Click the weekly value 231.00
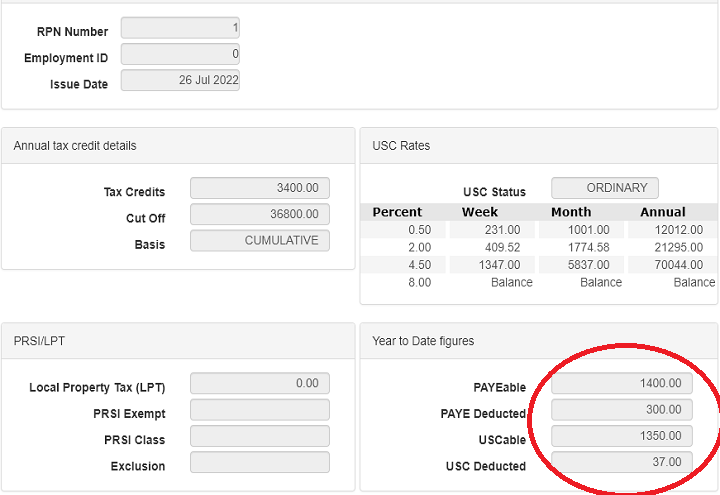Screen dimensions: 720x495 tap(502, 230)
